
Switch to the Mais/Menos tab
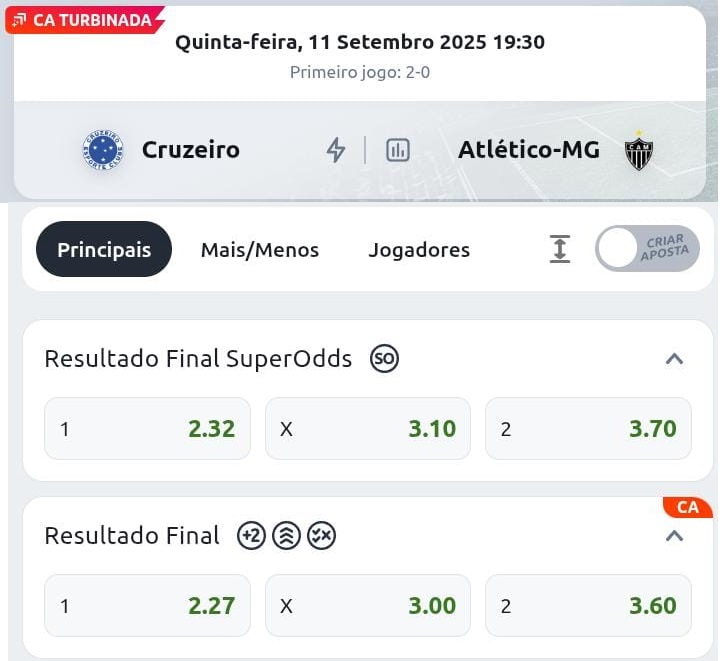pos(260,250)
